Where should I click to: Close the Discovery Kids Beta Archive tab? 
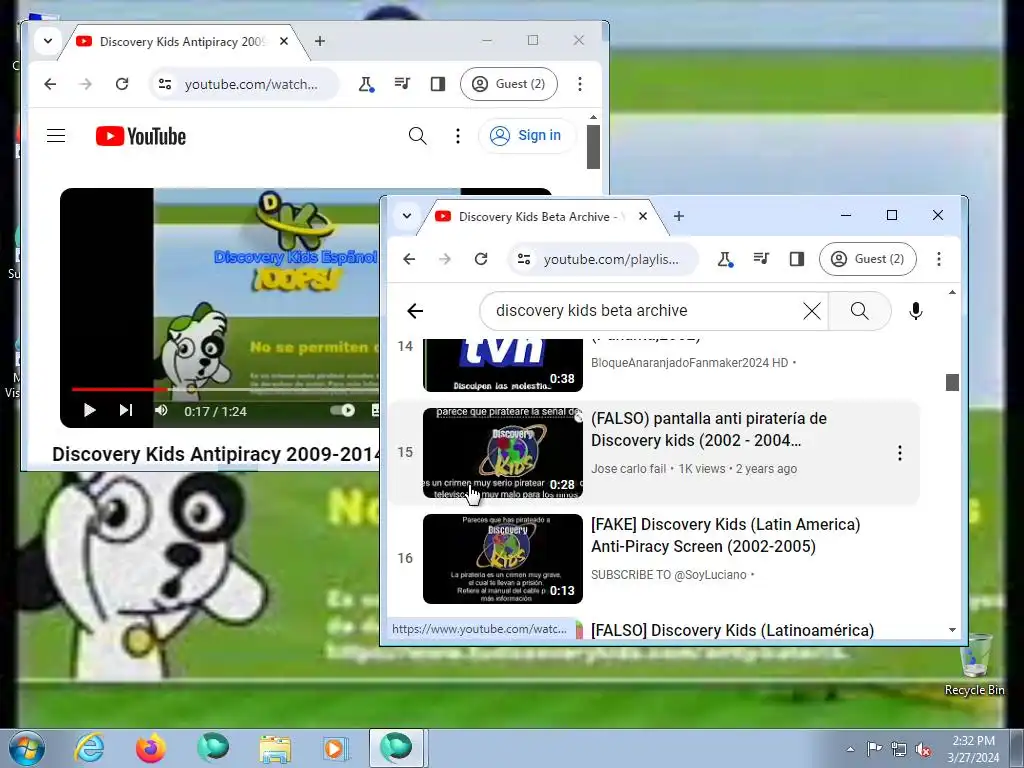tap(643, 216)
